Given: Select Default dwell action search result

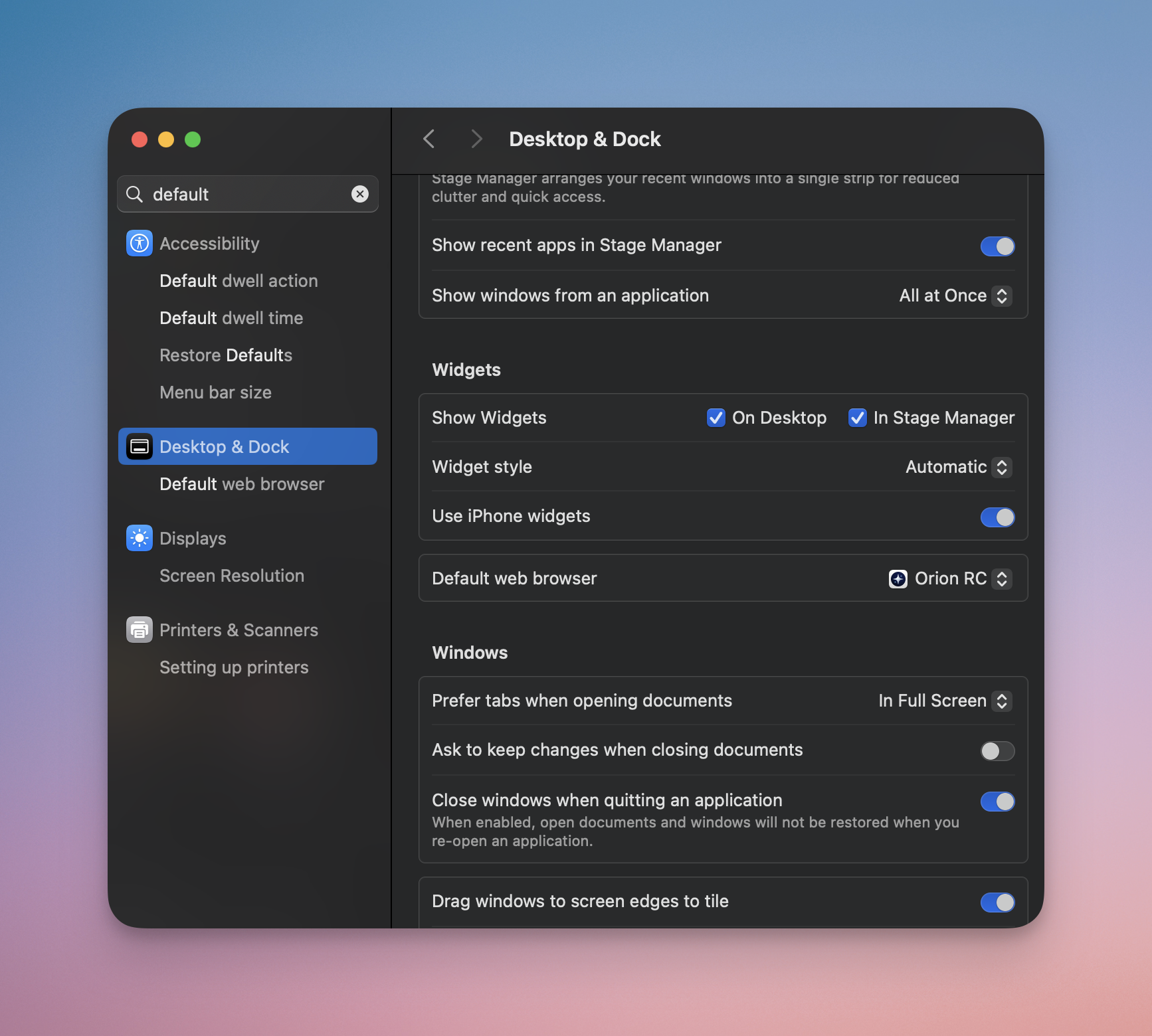Looking at the screenshot, I should pyautogui.click(x=239, y=281).
